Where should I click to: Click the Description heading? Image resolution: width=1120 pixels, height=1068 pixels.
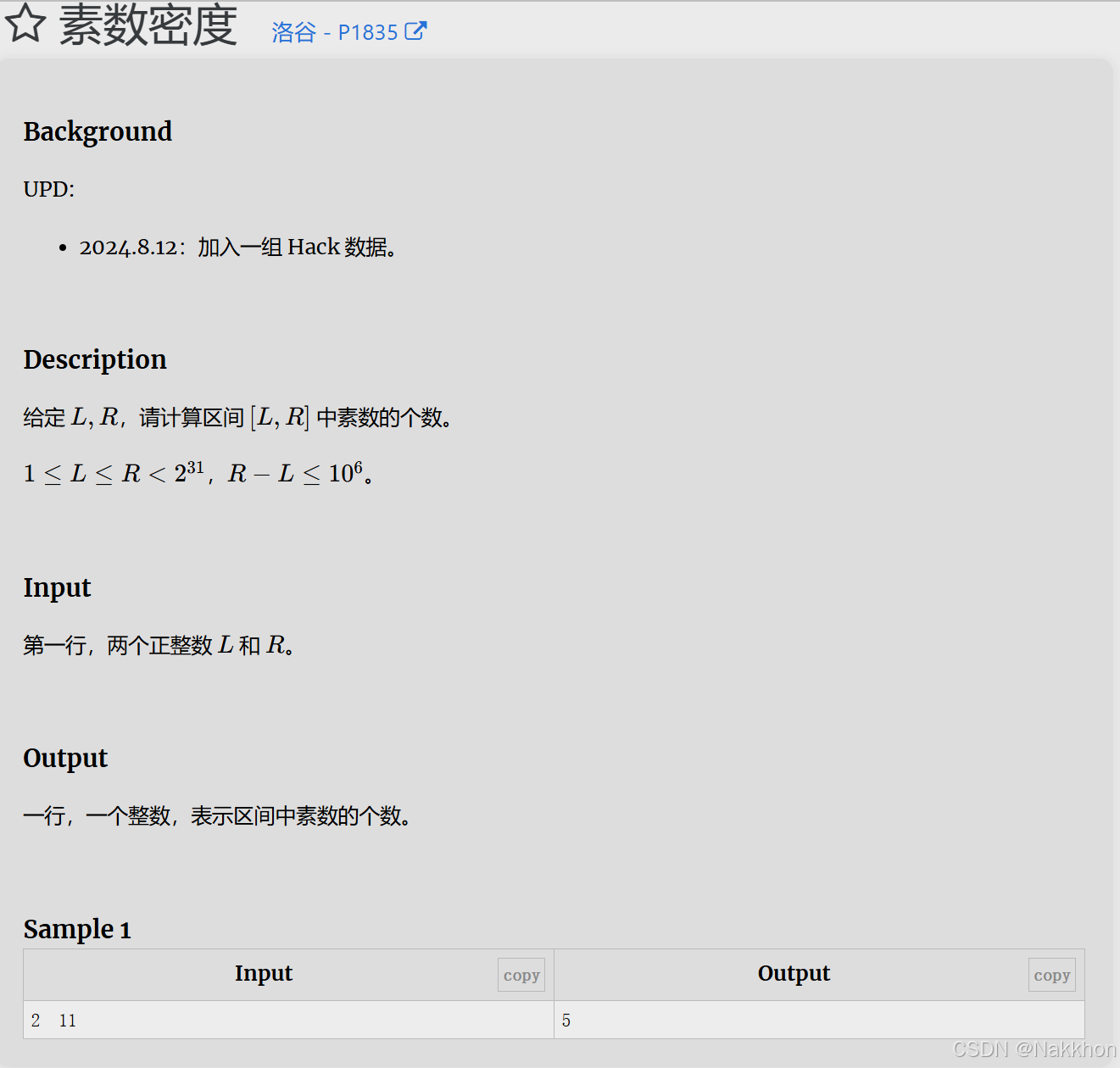point(95,359)
